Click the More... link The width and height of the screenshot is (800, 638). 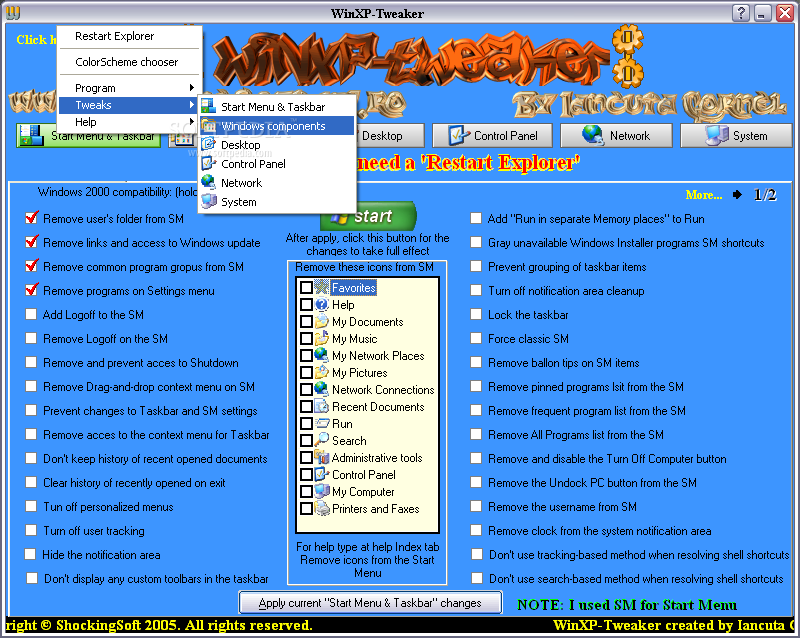click(704, 195)
